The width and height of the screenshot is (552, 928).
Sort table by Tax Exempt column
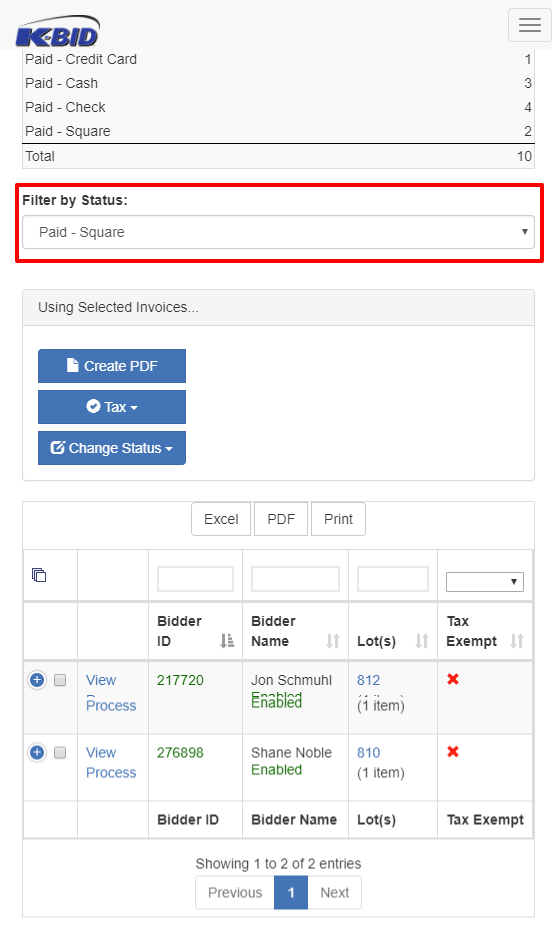pyautogui.click(x=485, y=631)
